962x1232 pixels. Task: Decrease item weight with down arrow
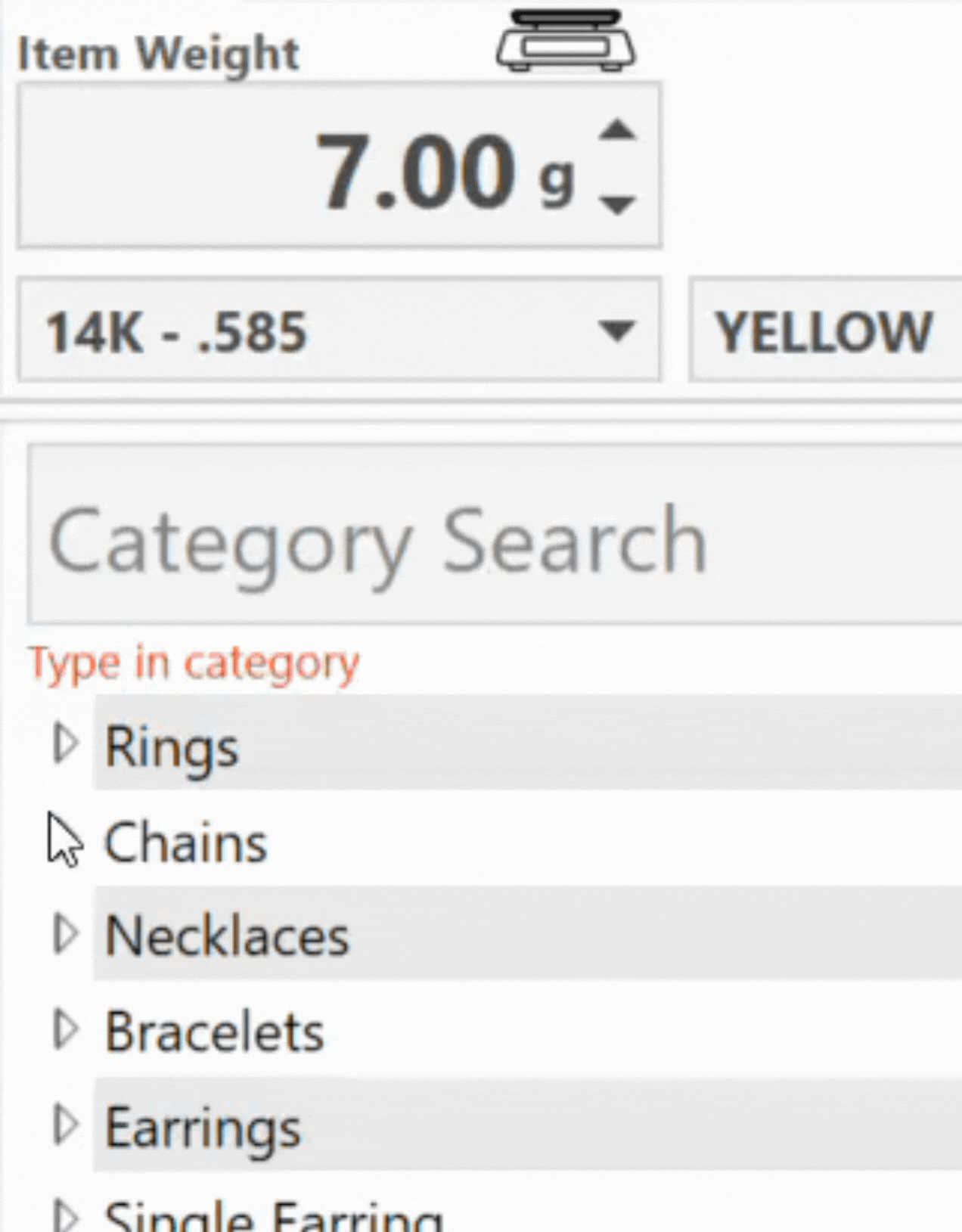pyautogui.click(x=617, y=204)
